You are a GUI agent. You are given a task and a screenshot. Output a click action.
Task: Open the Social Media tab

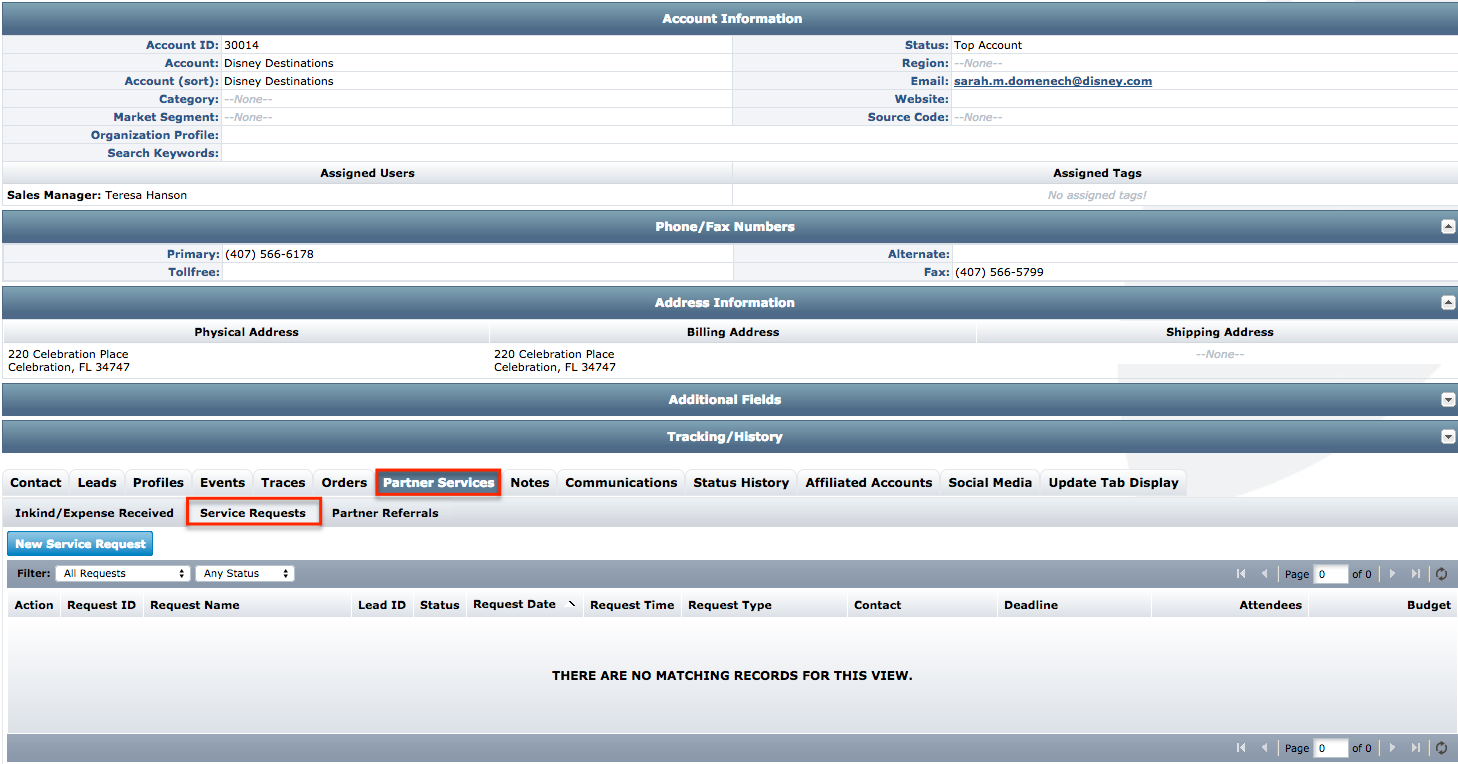[990, 483]
